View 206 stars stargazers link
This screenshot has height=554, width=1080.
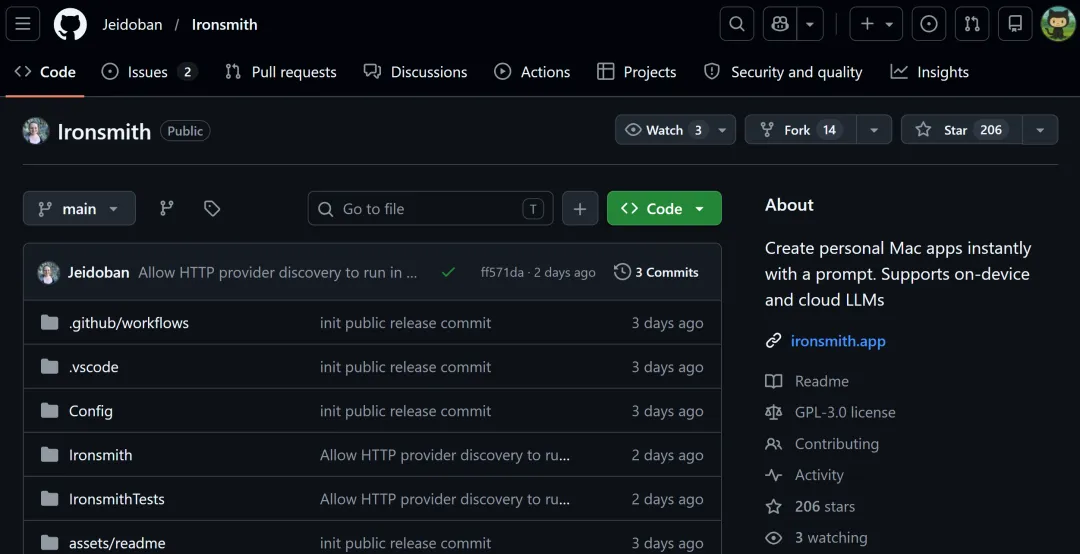(824, 506)
